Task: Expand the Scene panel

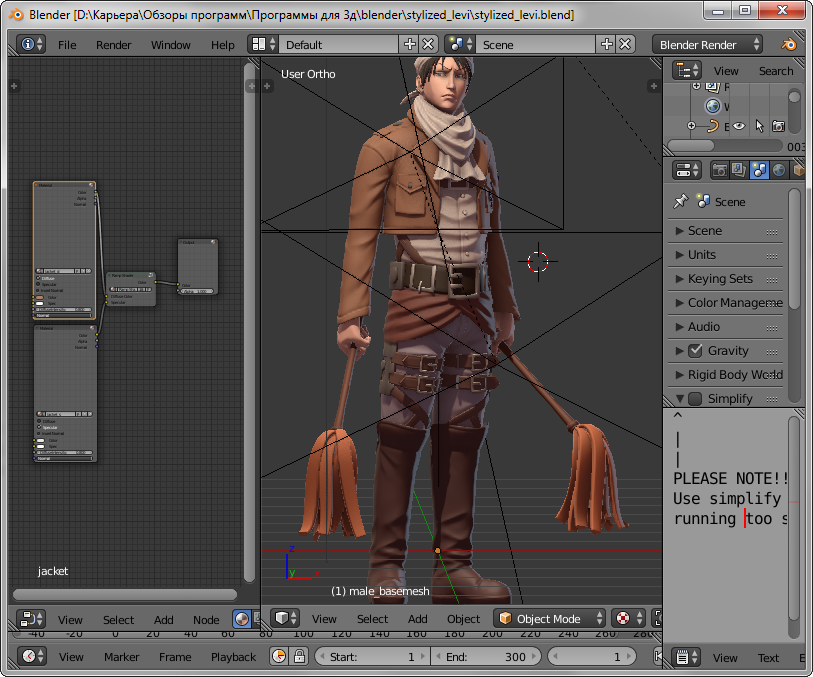Action: click(x=725, y=231)
